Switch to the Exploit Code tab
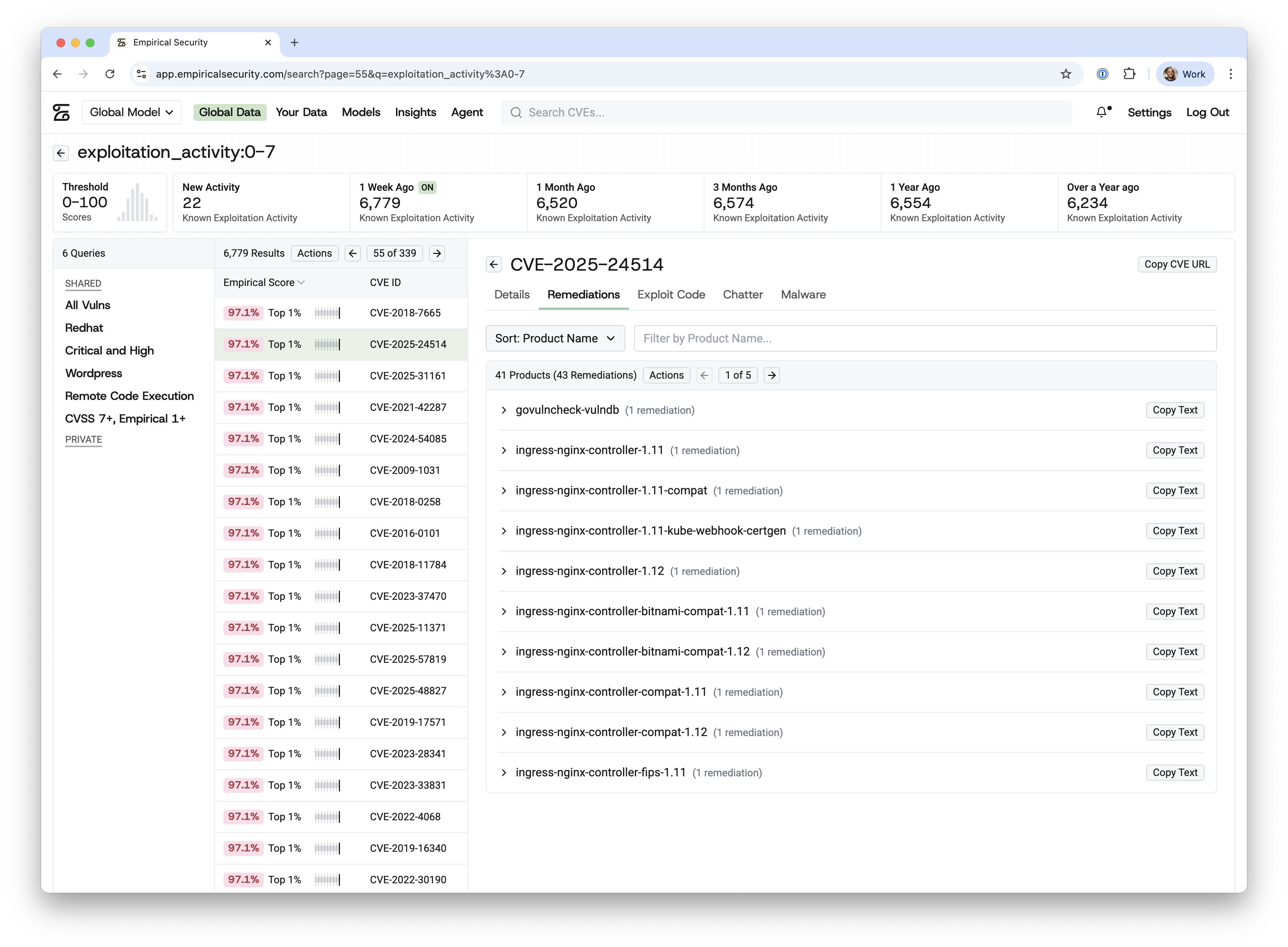This screenshot has height=947, width=1288. click(671, 295)
